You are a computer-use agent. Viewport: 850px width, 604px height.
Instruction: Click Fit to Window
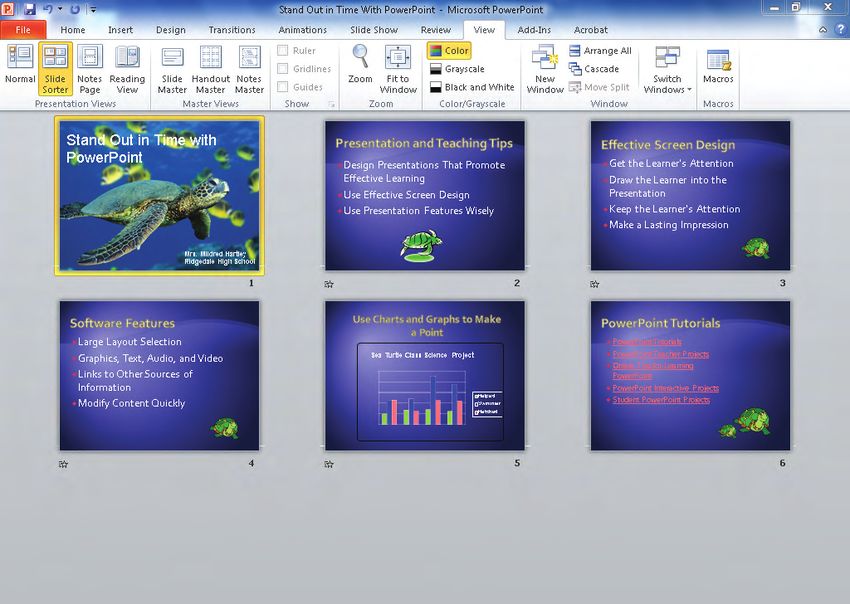398,69
